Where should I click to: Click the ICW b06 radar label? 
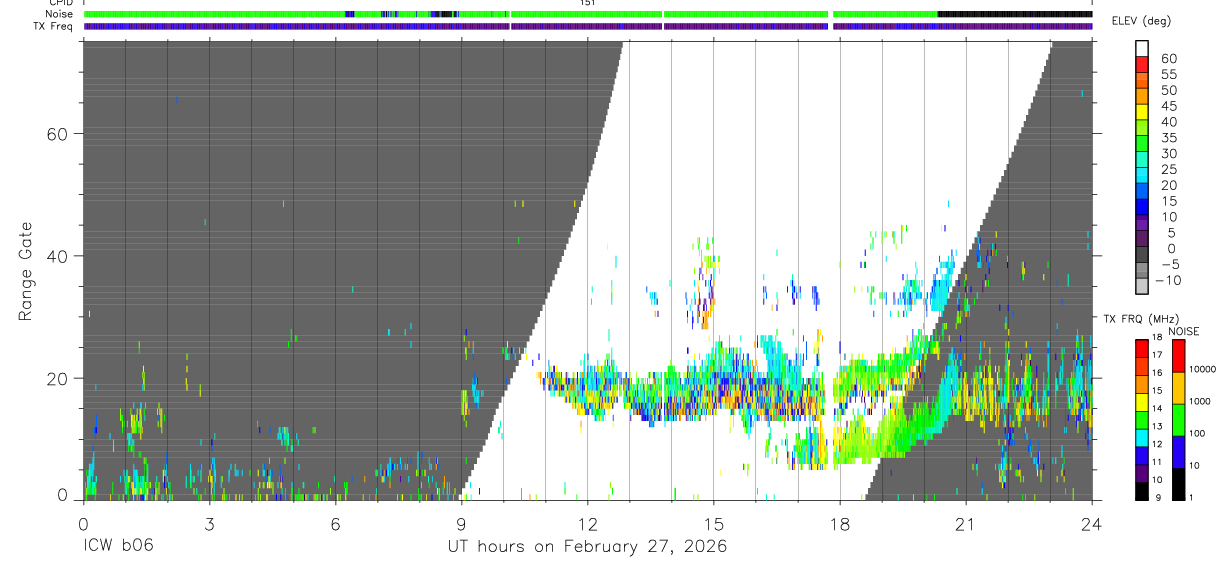click(x=117, y=547)
